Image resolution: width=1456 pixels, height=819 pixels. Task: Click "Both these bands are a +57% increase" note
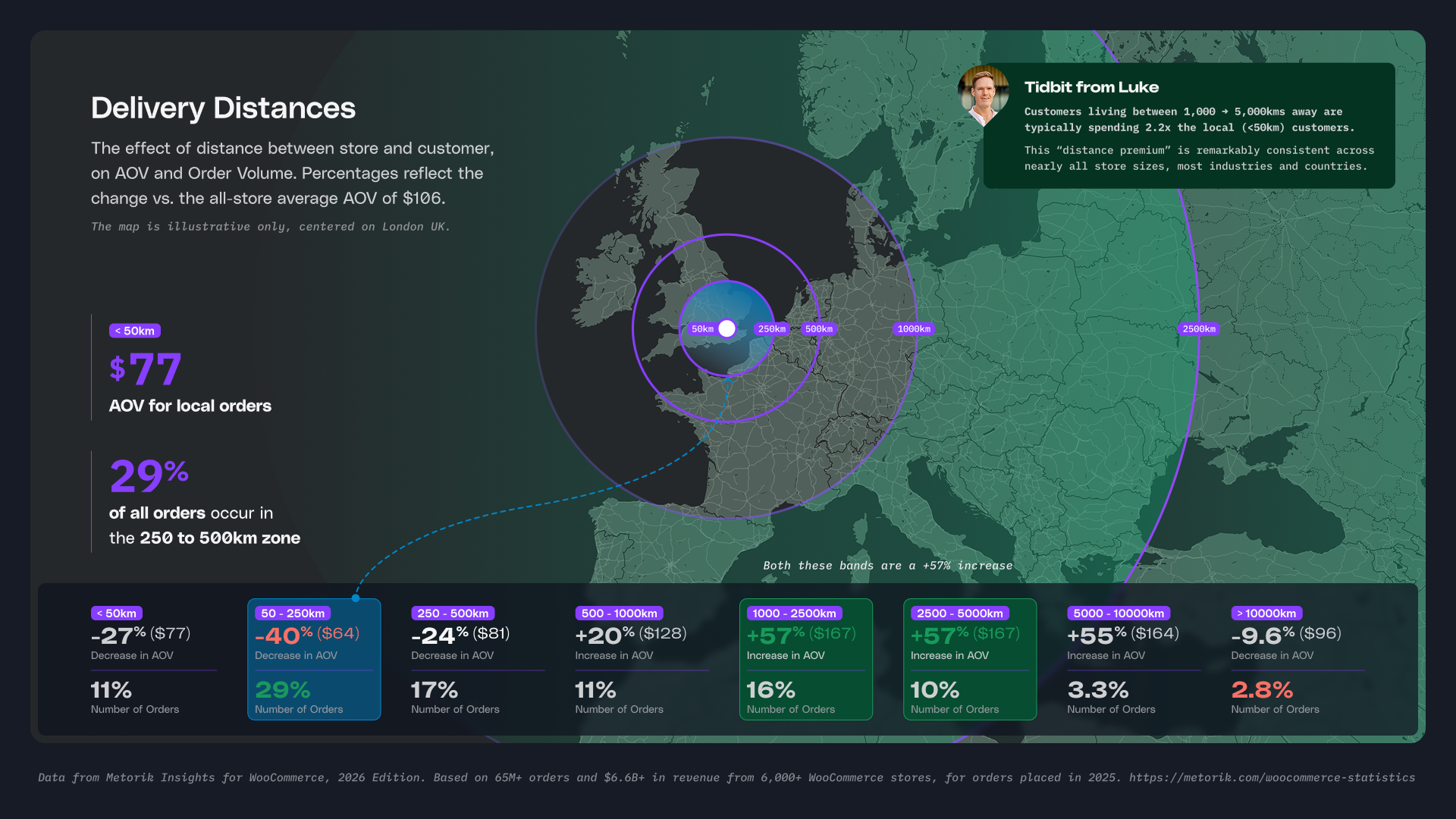[887, 566]
